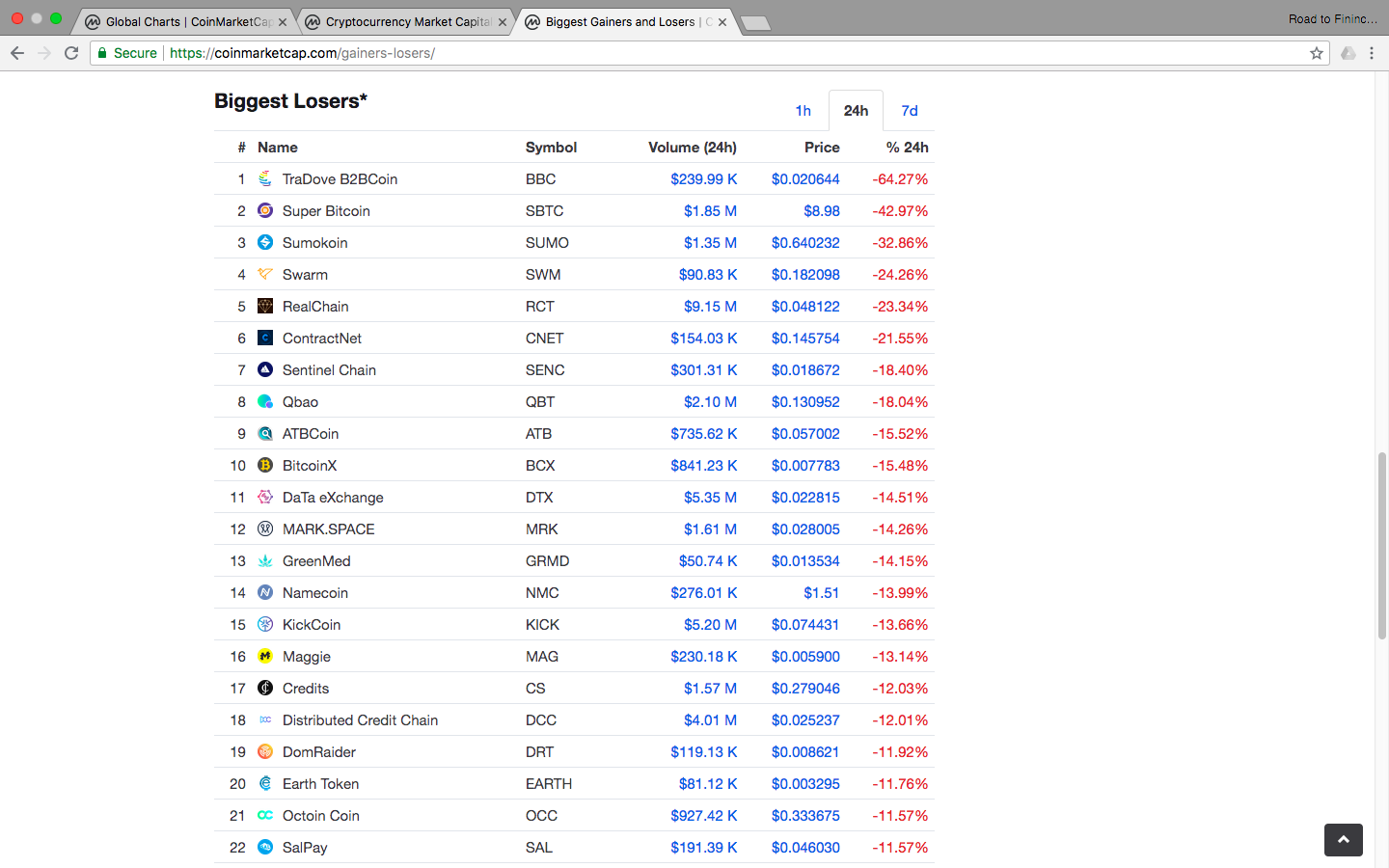Click the -64.27% change value
Screen dimensions: 1389x868
(900, 178)
